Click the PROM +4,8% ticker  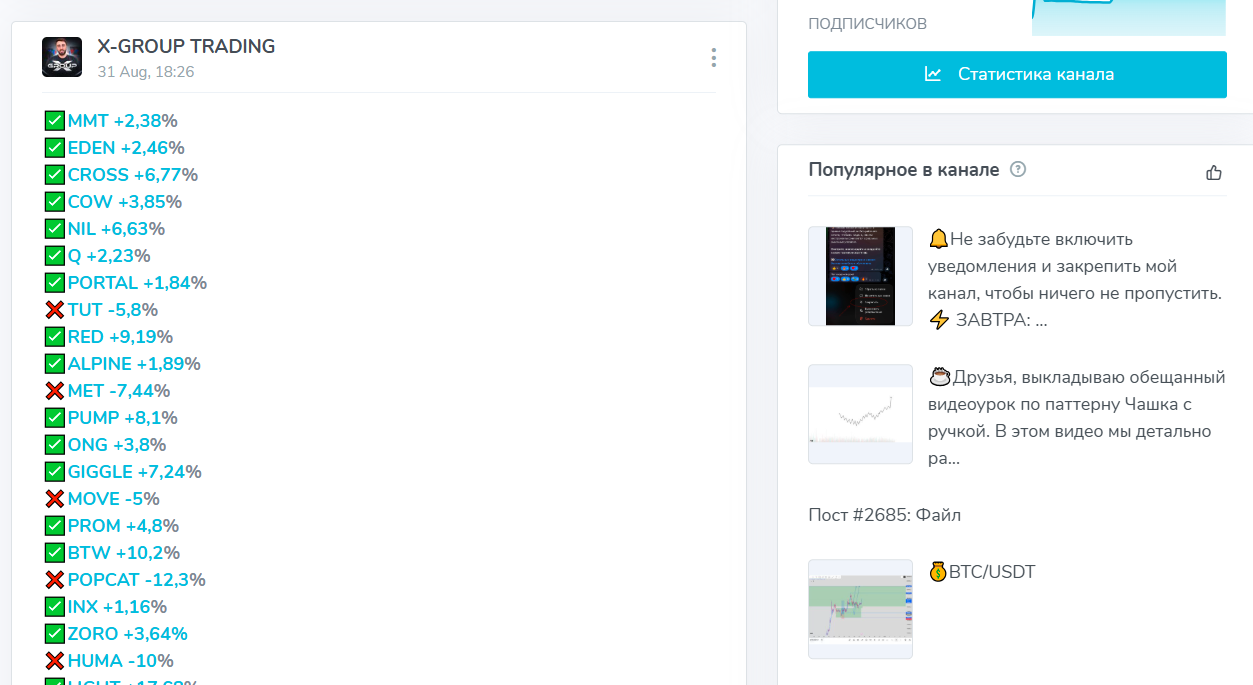[x=123, y=526]
